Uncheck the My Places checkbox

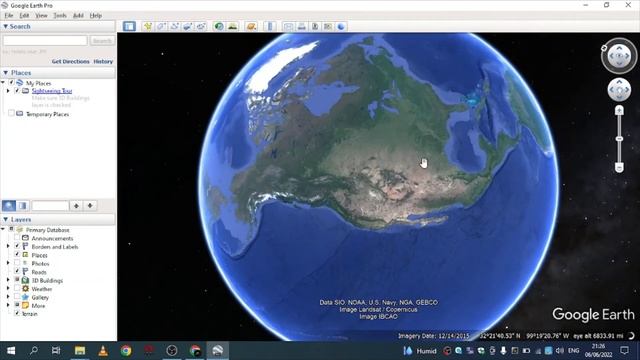coord(11,83)
